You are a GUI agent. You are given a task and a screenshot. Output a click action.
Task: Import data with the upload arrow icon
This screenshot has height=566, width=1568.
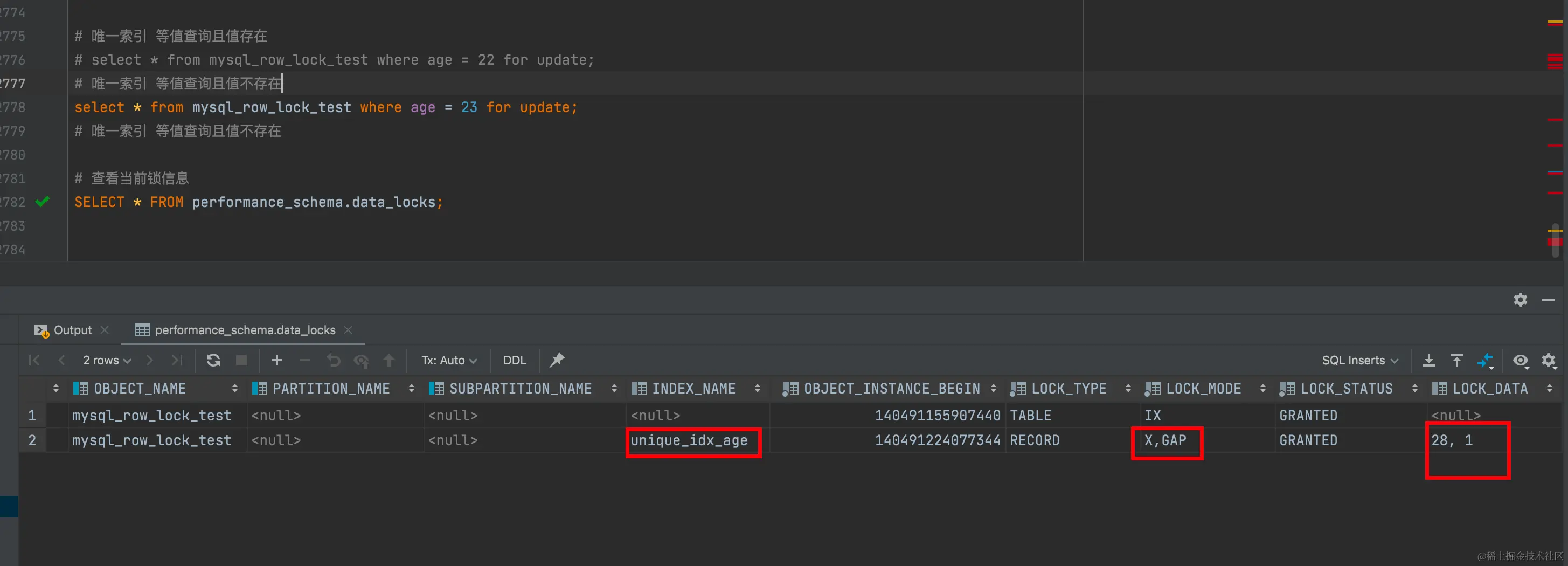point(1456,360)
